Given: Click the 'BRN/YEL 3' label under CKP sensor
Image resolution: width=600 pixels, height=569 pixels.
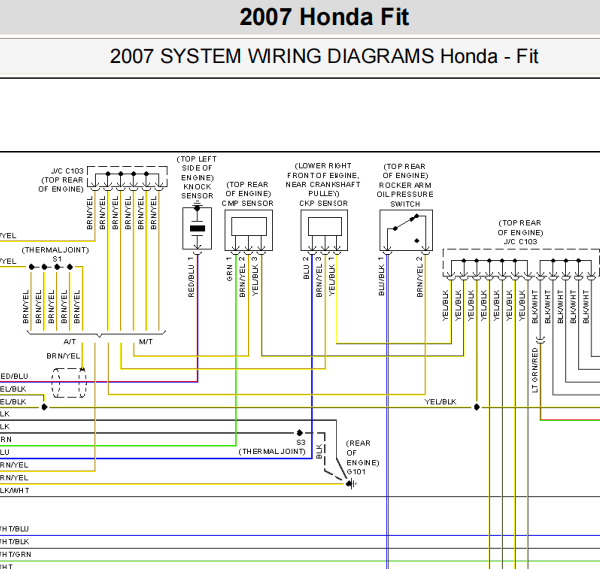Looking at the screenshot, I should [x=318, y=277].
